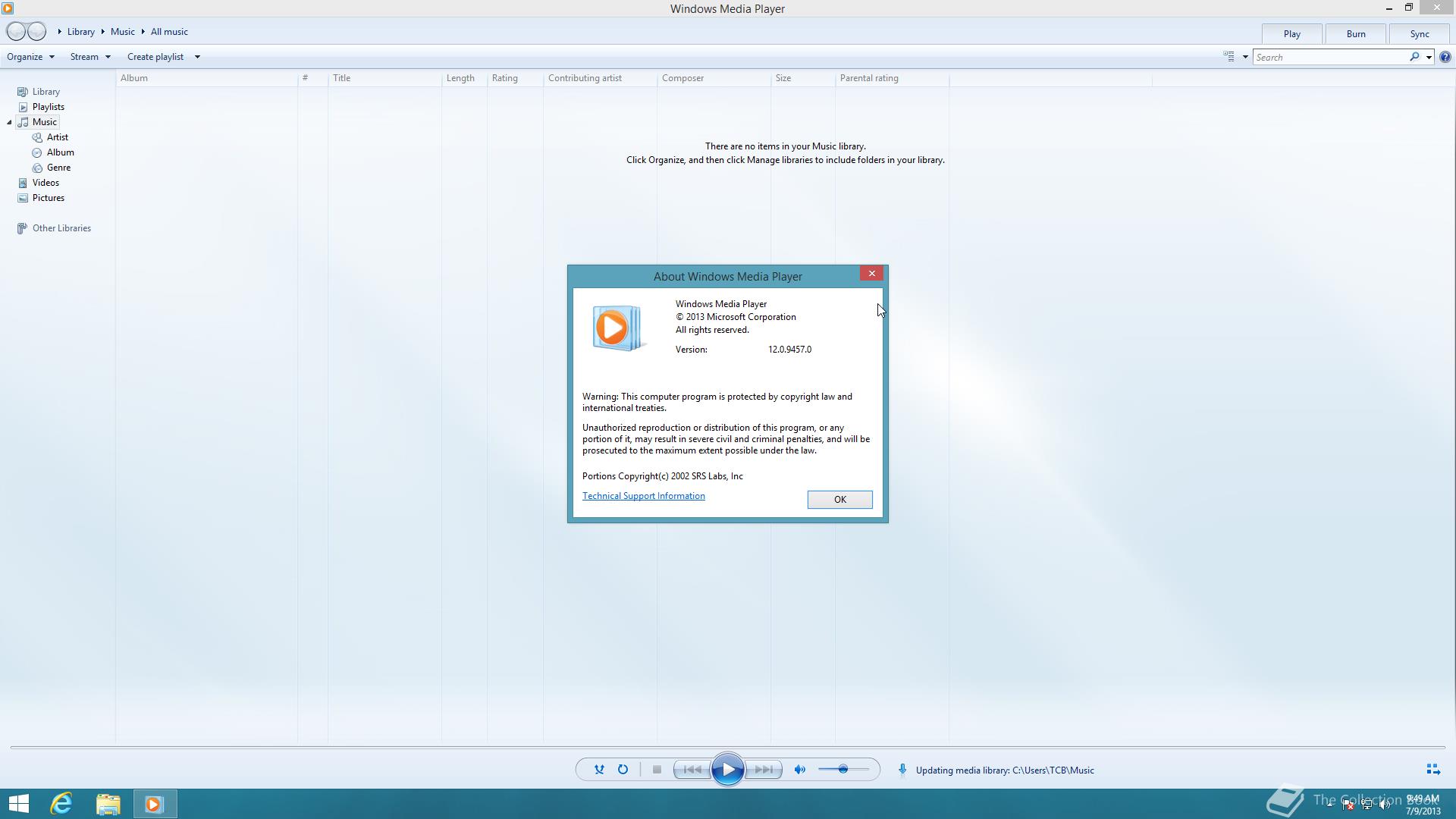Click Create playlist button
Image resolution: width=1456 pixels, height=819 pixels.
pyautogui.click(x=155, y=57)
